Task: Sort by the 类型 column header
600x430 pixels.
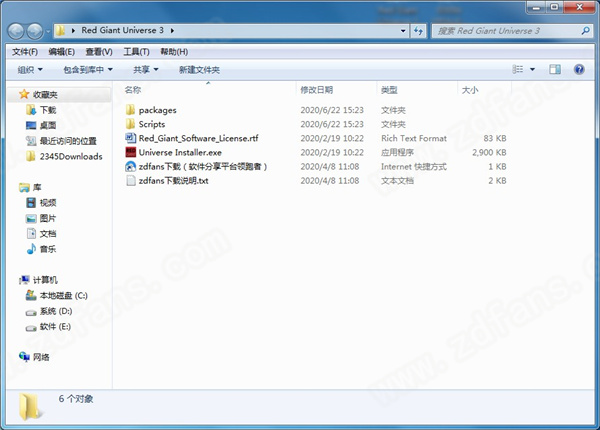Action: click(x=389, y=90)
